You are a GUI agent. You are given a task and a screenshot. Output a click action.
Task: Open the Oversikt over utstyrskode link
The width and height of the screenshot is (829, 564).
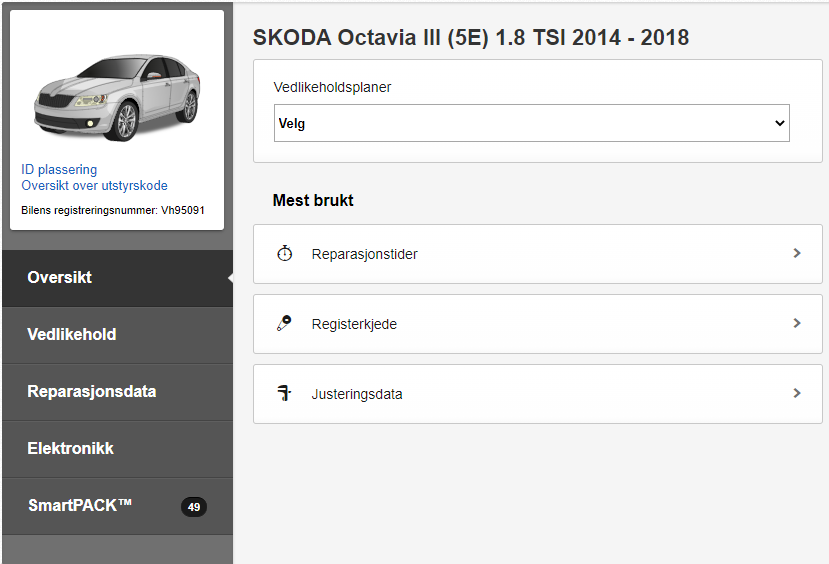(94, 186)
